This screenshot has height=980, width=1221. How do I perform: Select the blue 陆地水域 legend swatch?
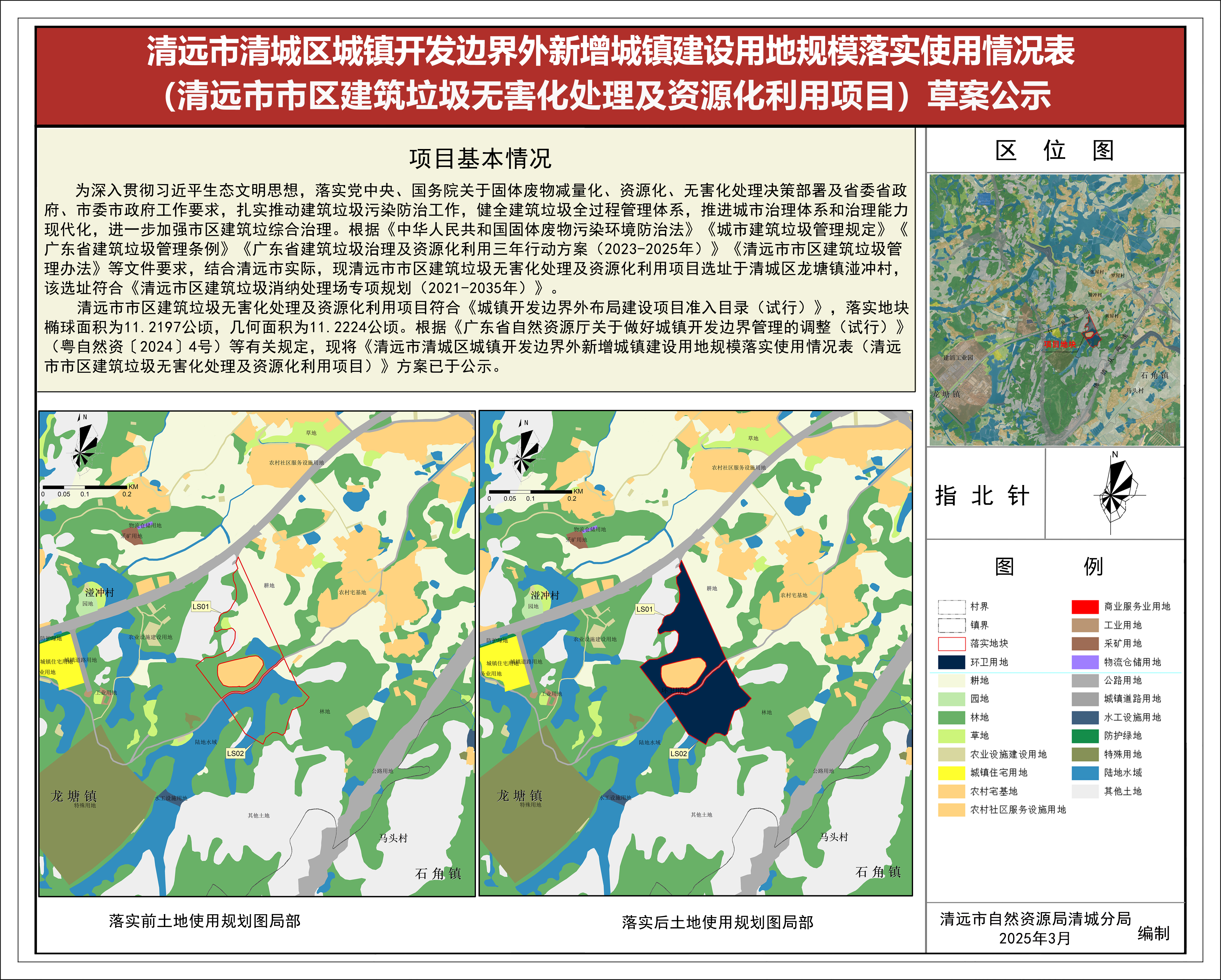click(1085, 773)
